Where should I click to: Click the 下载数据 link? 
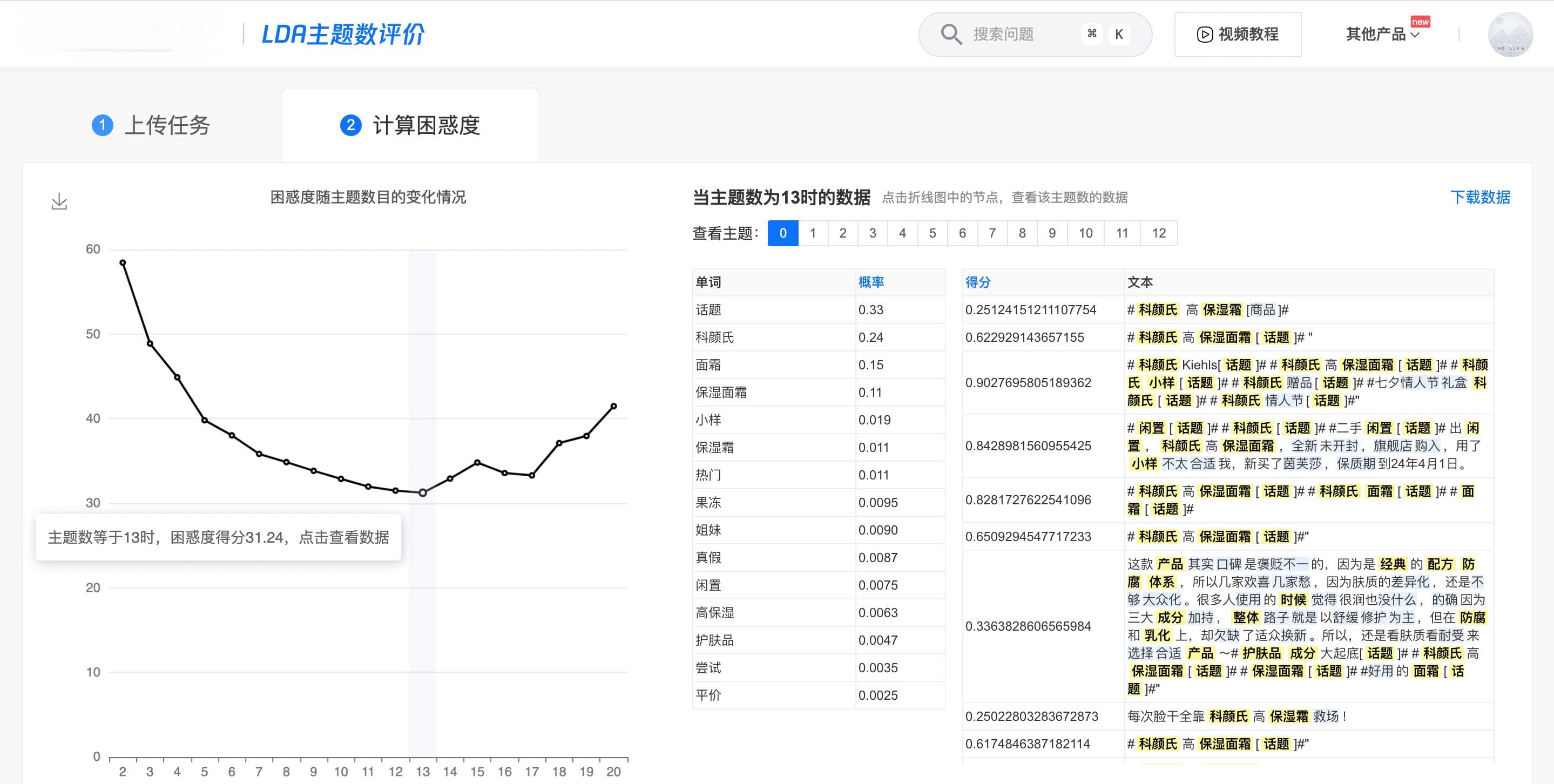pos(1480,197)
